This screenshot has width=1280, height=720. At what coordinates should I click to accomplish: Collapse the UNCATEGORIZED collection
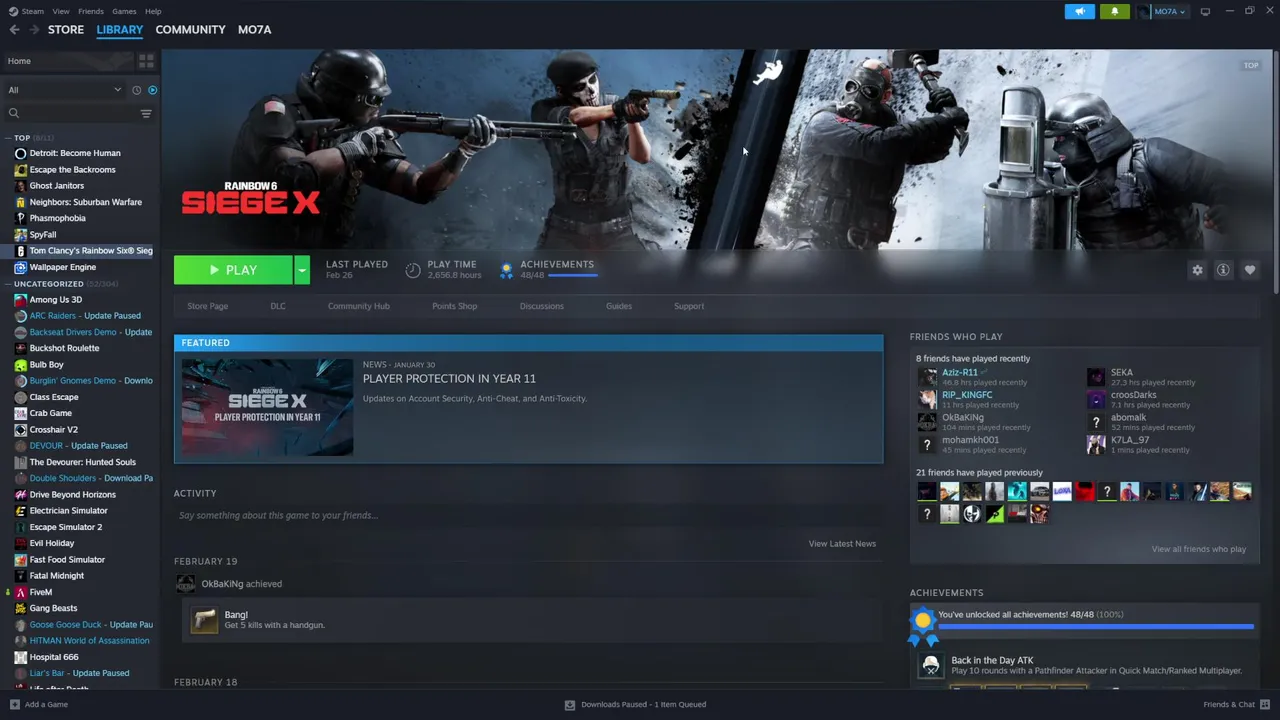pyautogui.click(x=8, y=284)
